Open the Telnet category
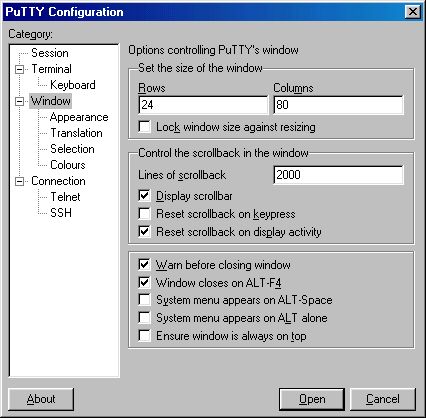The image size is (426, 418). point(65,197)
